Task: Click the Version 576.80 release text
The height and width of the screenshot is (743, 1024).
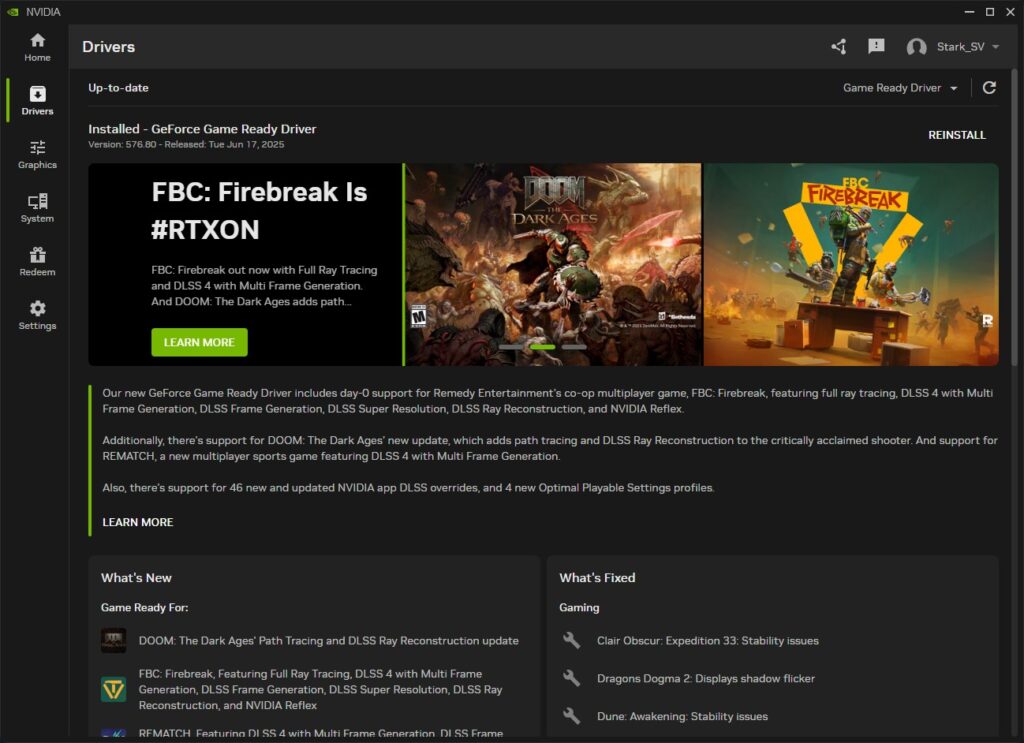Action: tap(186, 144)
